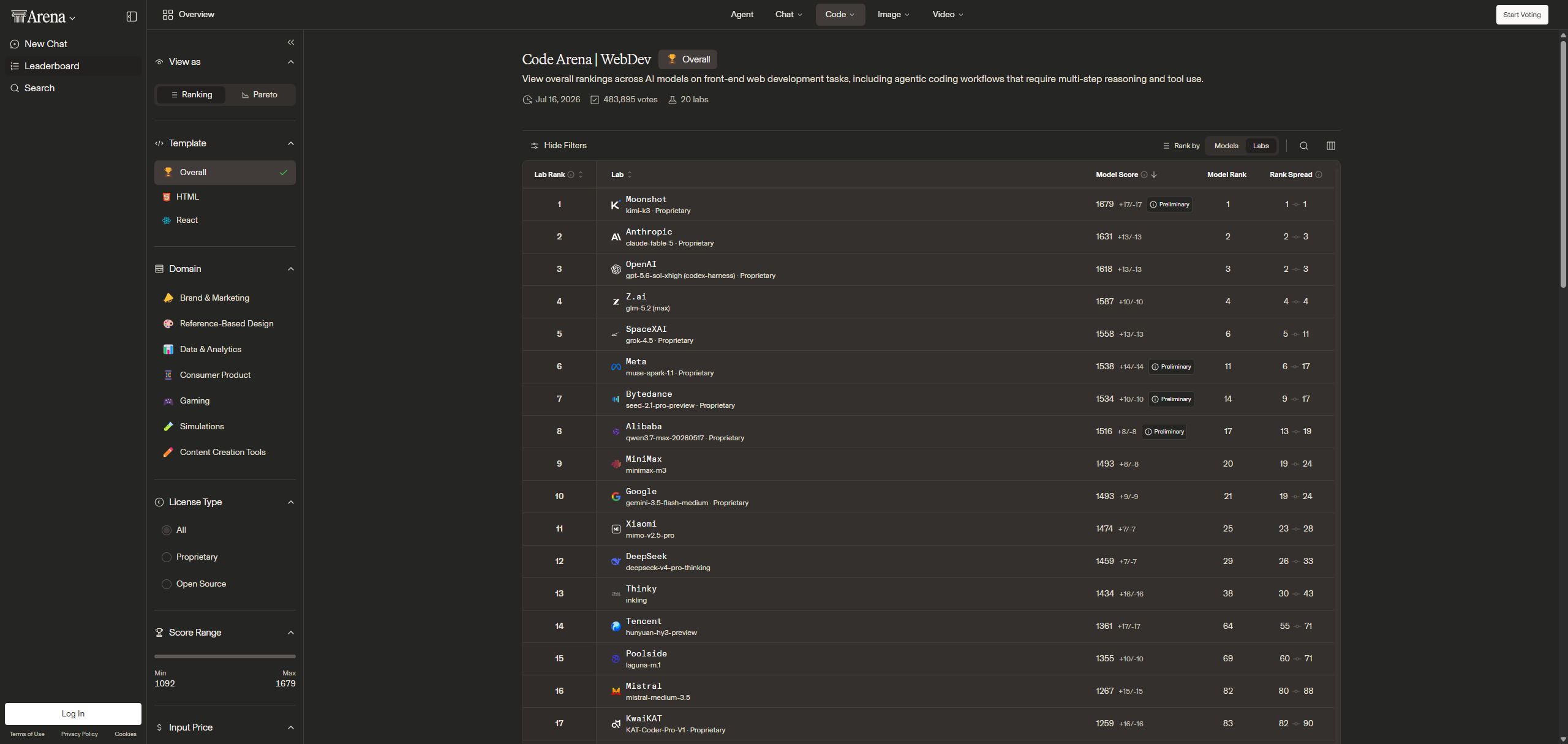
Task: Click the Z.ai lab logo
Action: pos(616,302)
